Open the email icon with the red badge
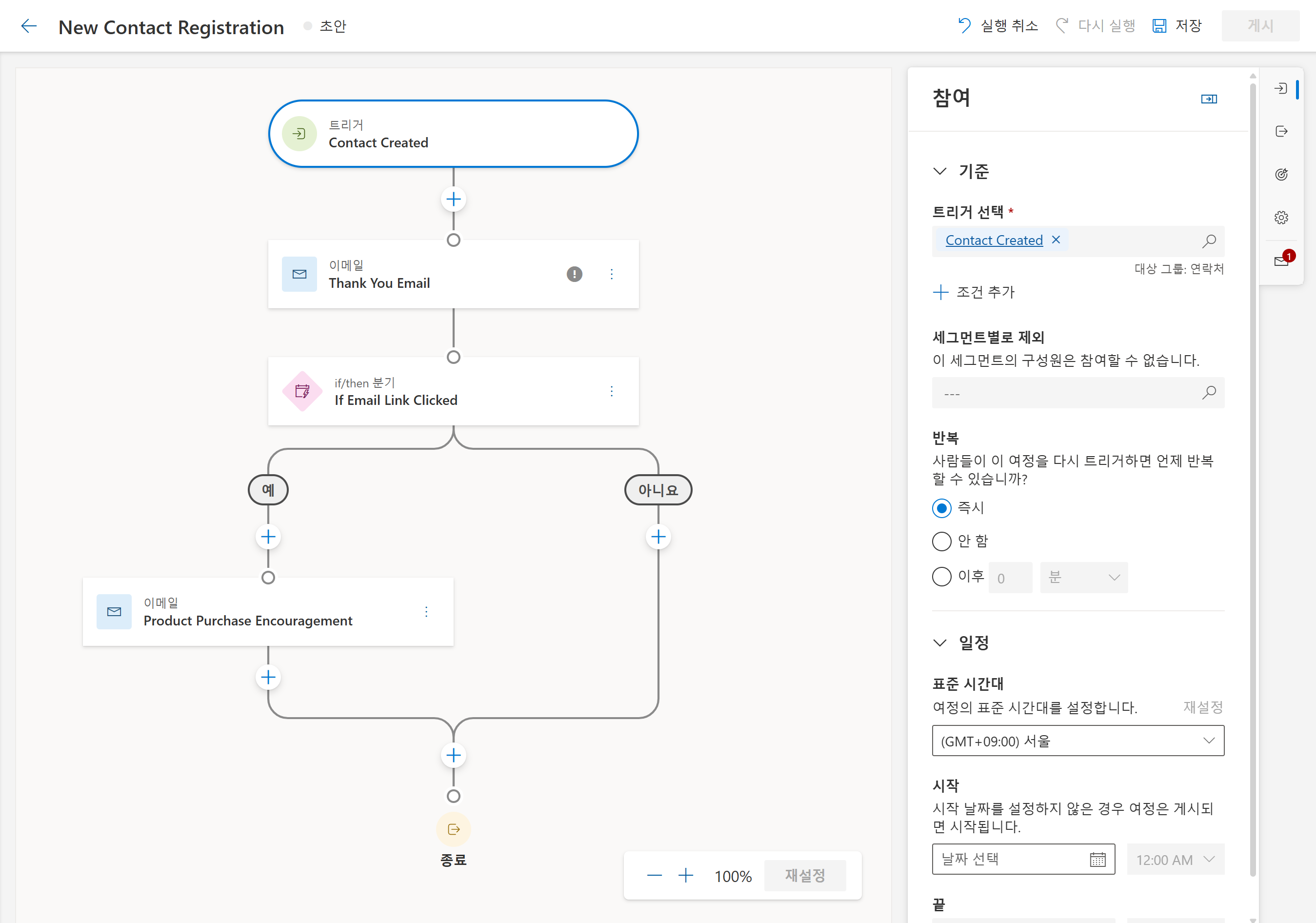The image size is (1316, 923). click(x=1281, y=261)
